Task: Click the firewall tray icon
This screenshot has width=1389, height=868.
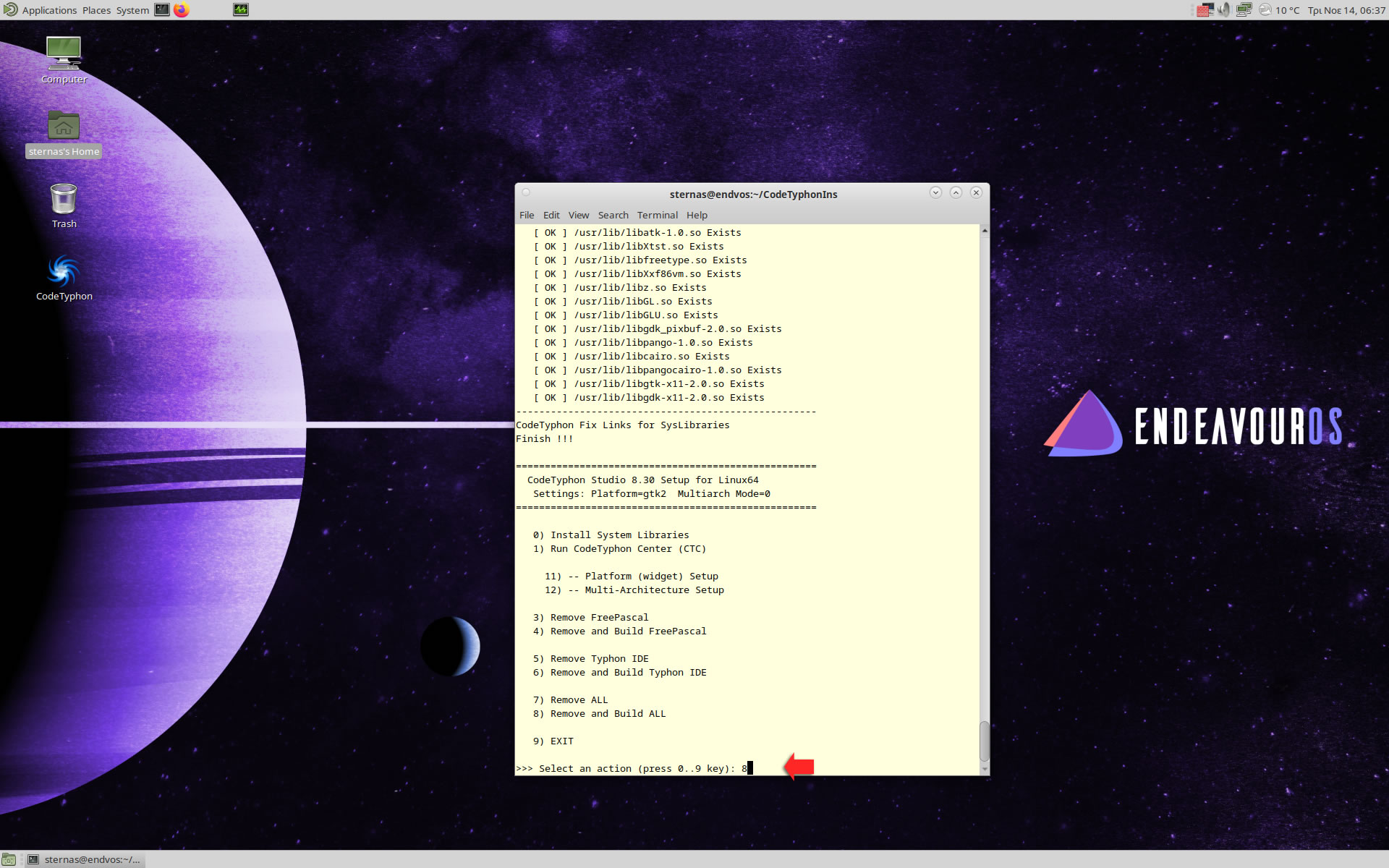Action: tap(1205, 10)
